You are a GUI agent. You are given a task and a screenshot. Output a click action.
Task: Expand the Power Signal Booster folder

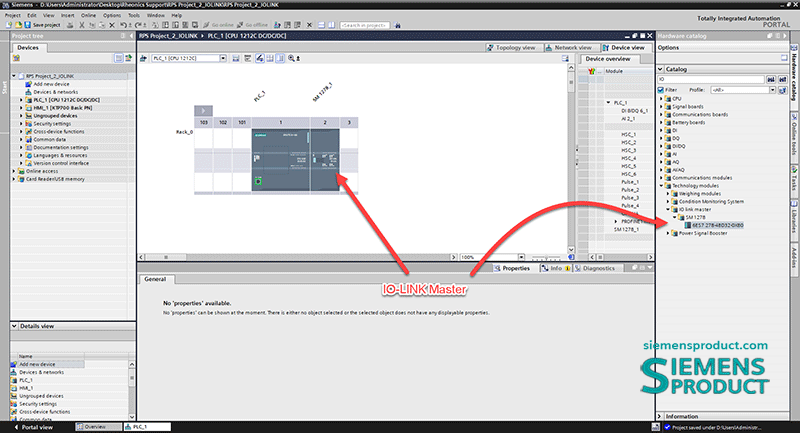pyautogui.click(x=668, y=233)
